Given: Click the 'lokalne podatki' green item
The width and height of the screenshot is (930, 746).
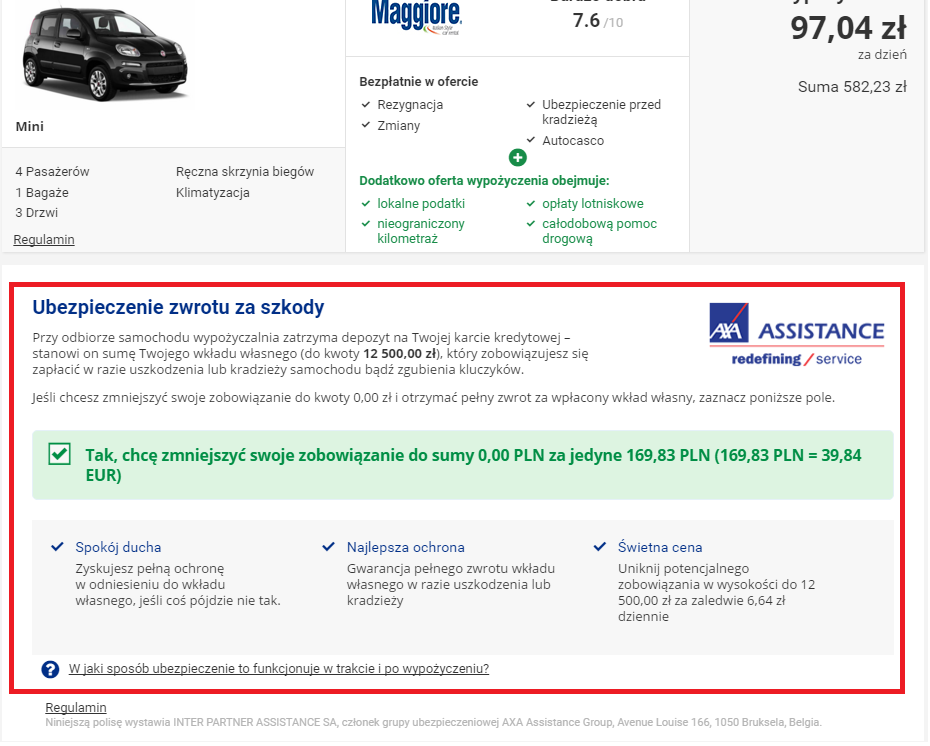Looking at the screenshot, I should pyautogui.click(x=421, y=204).
